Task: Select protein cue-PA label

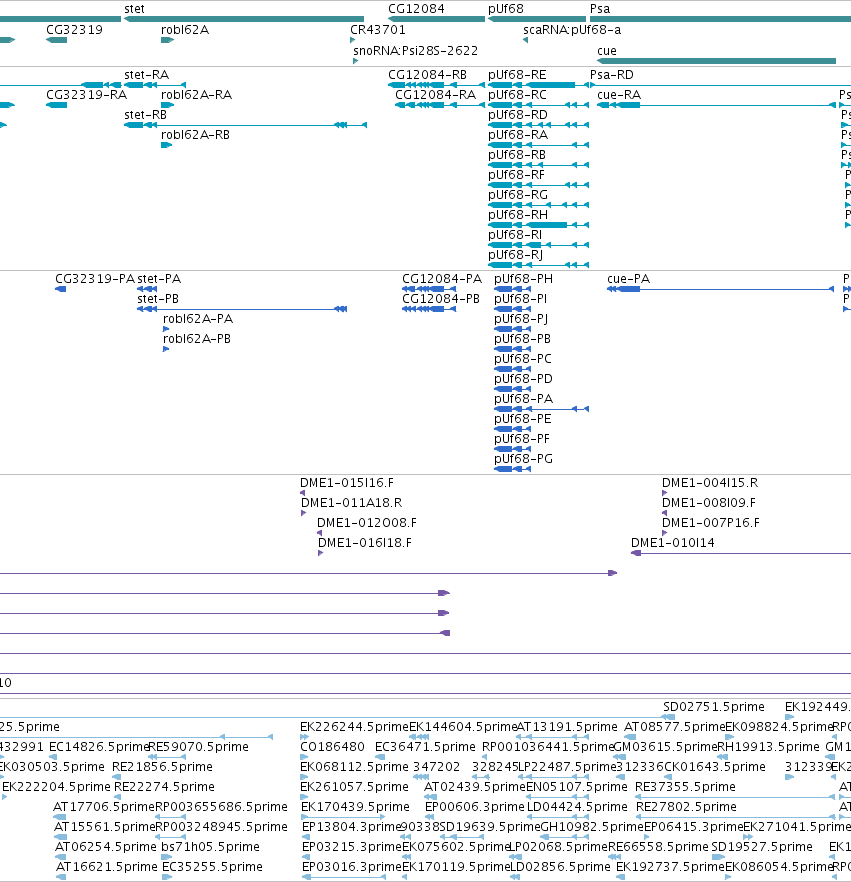Action: point(628,278)
